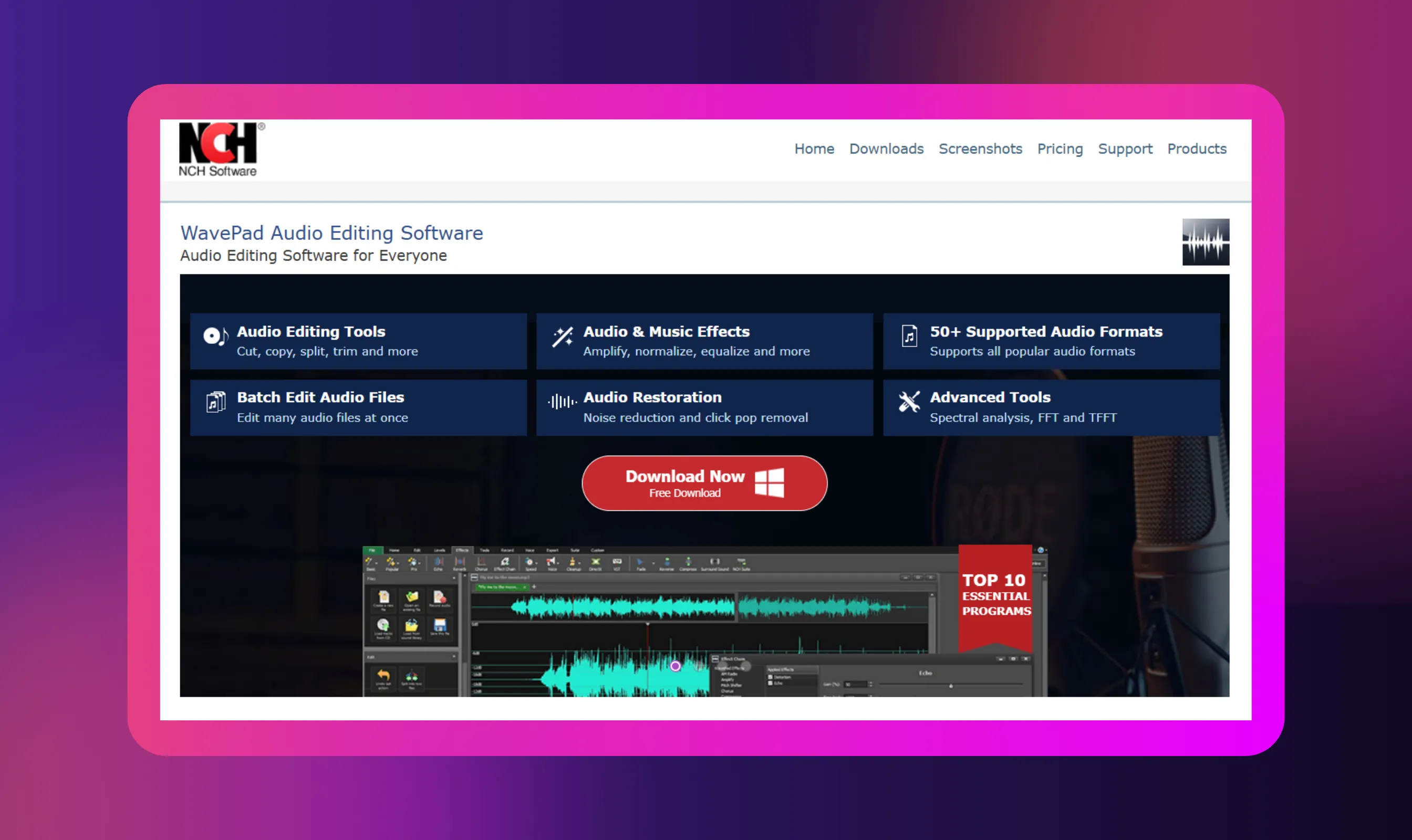Click the Advanced Tools wrench icon
Viewport: 1412px width, 840px height.
pos(909,402)
